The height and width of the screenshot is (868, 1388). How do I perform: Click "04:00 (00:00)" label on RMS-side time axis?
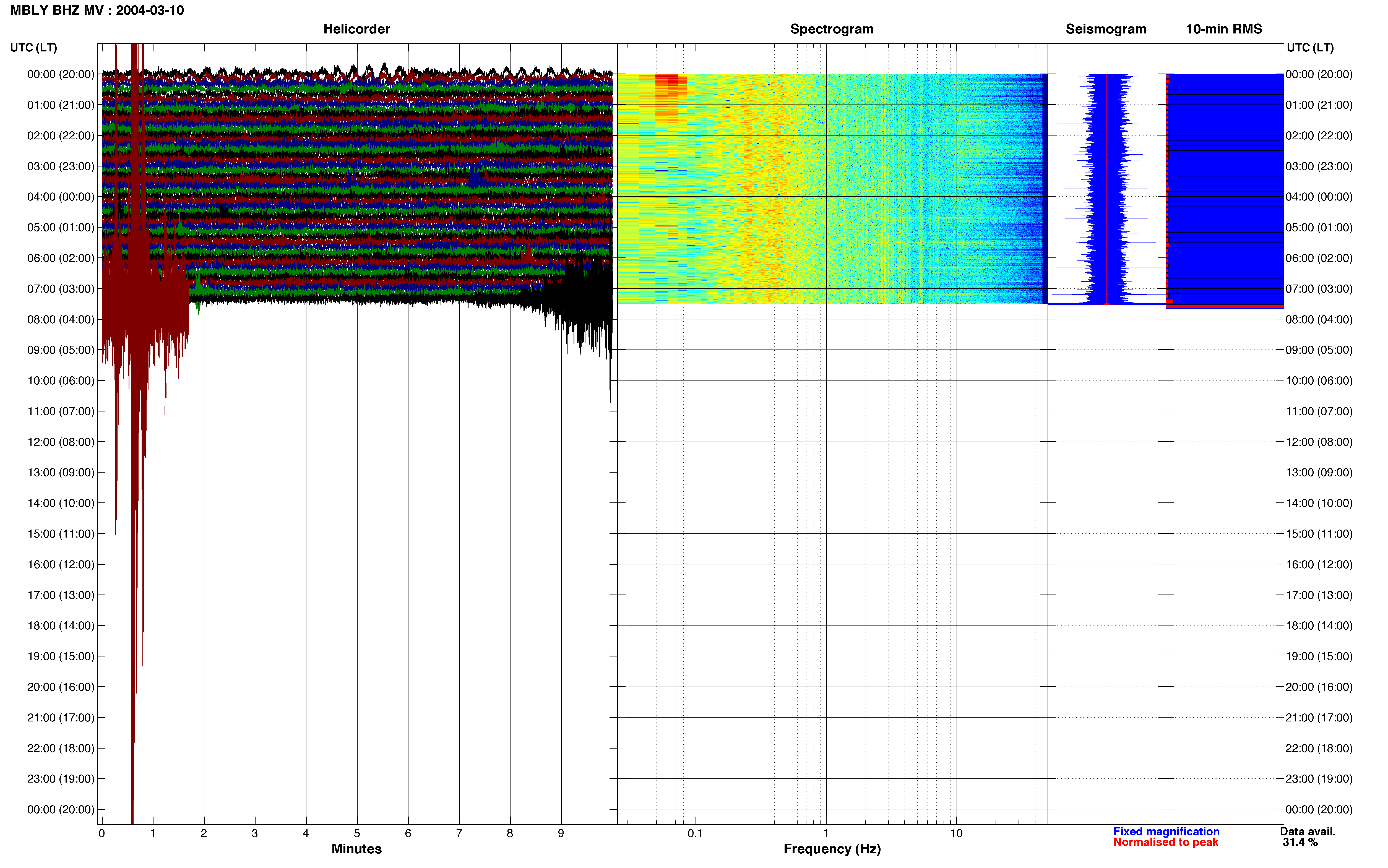(x=1319, y=197)
